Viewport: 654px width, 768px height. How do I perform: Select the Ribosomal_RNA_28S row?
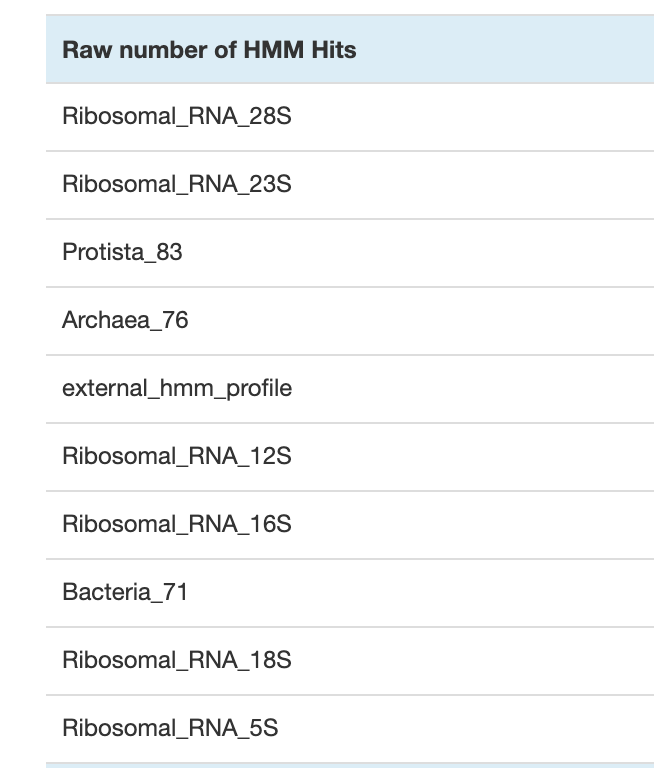click(177, 117)
